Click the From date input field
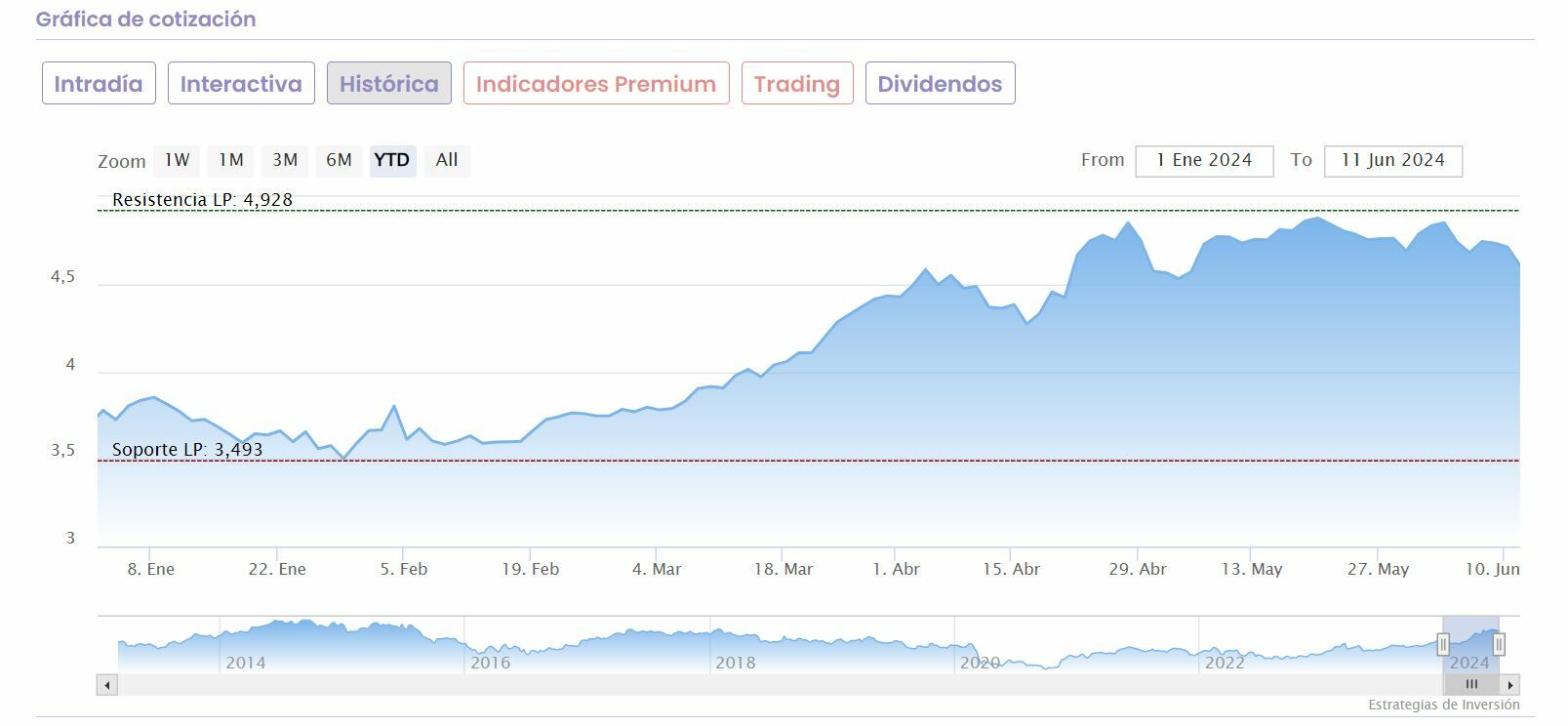Viewport: 1568px width, 726px height. pos(1204,161)
